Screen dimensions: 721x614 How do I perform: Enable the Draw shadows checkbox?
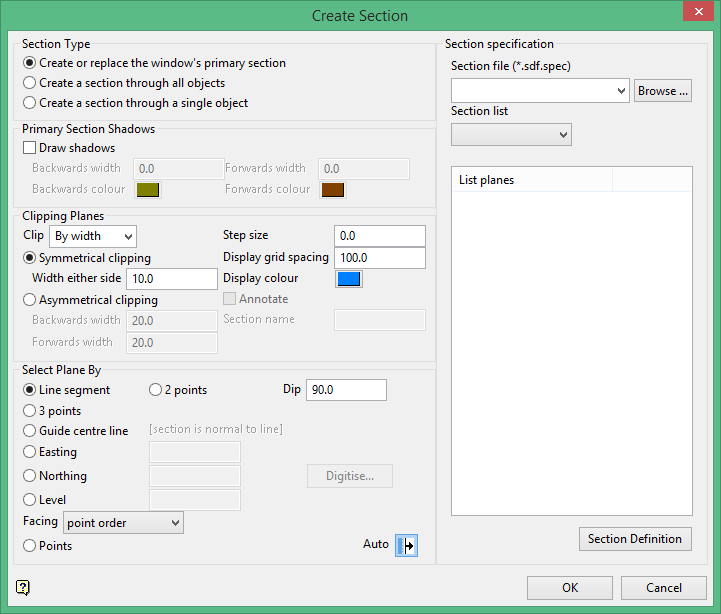(30, 148)
